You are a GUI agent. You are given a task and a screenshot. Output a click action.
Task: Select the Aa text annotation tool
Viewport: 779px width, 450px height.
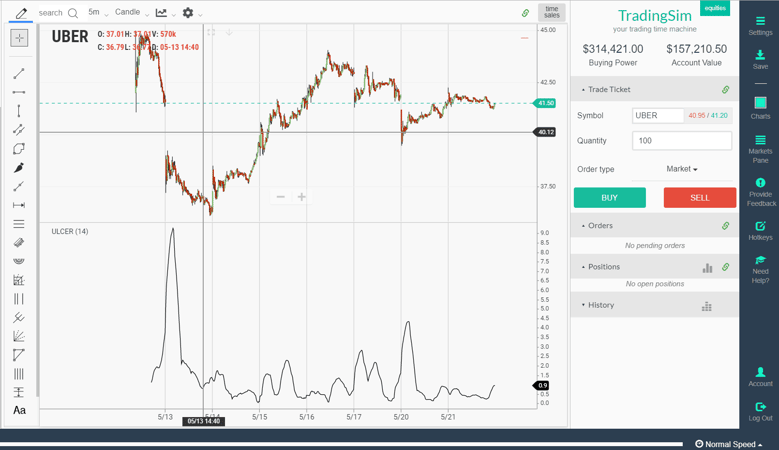point(19,410)
